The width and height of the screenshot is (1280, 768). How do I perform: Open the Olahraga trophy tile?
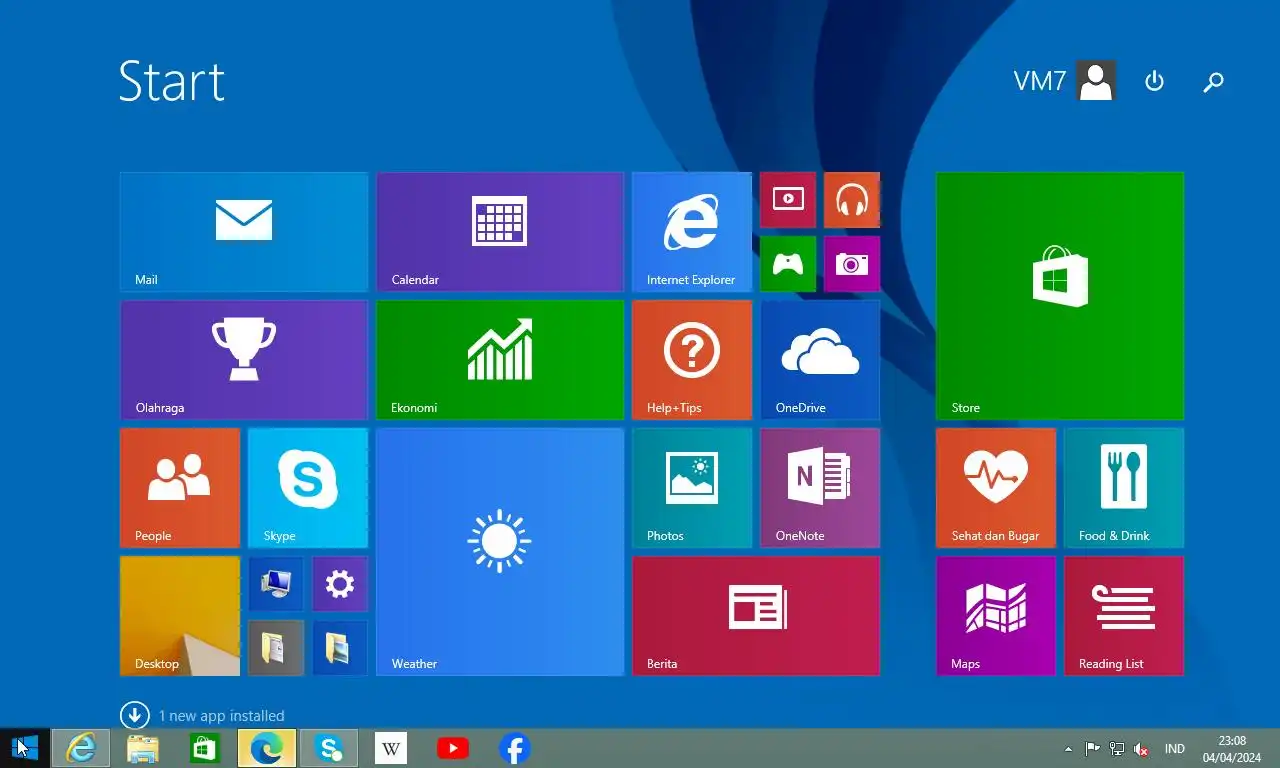point(244,360)
